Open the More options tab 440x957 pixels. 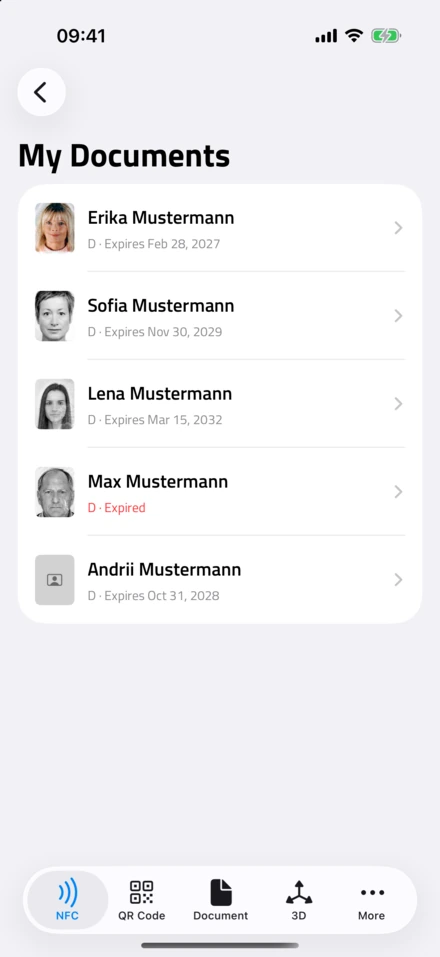coord(372,900)
